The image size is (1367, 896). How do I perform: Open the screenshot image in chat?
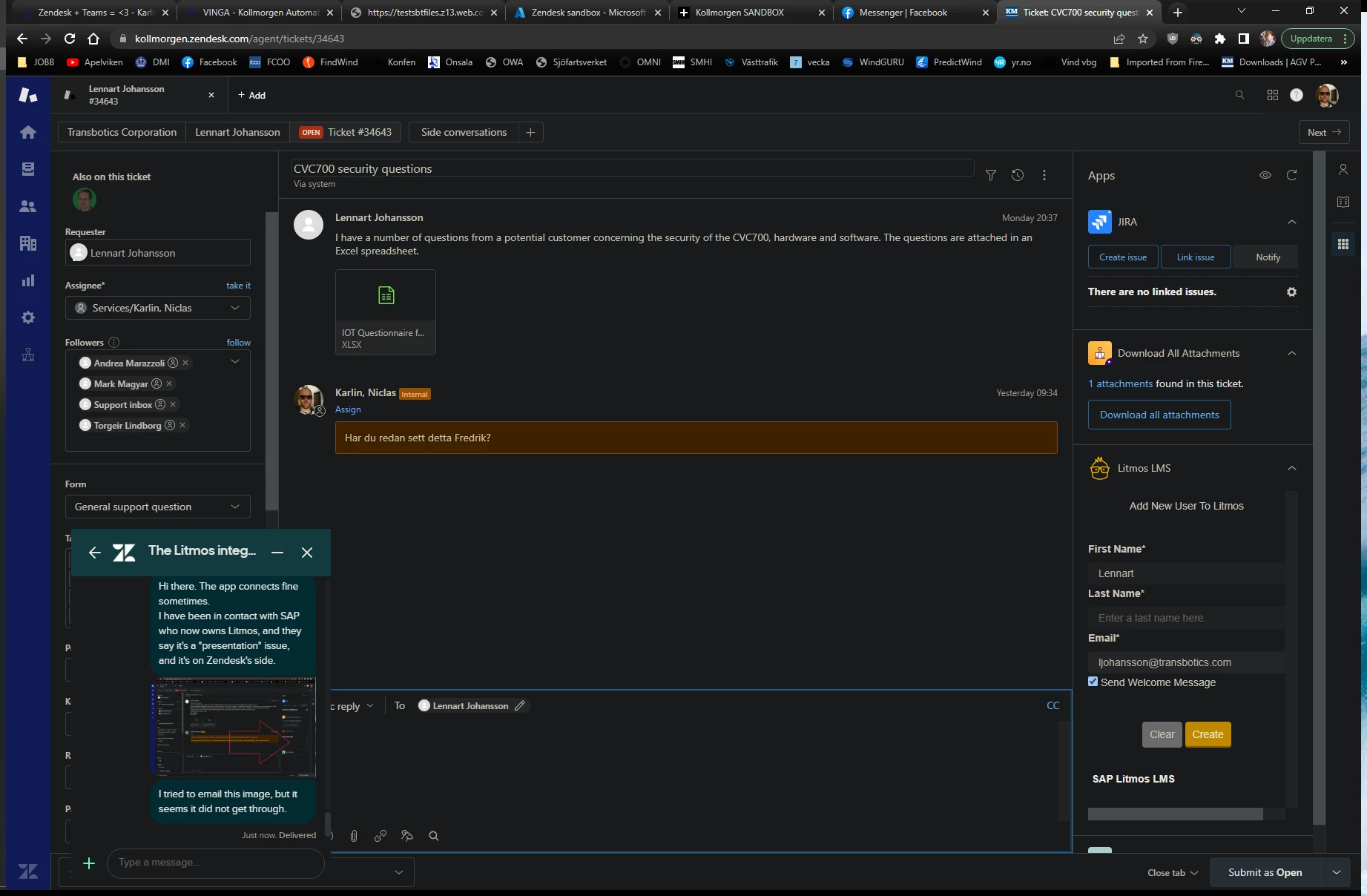click(x=234, y=727)
